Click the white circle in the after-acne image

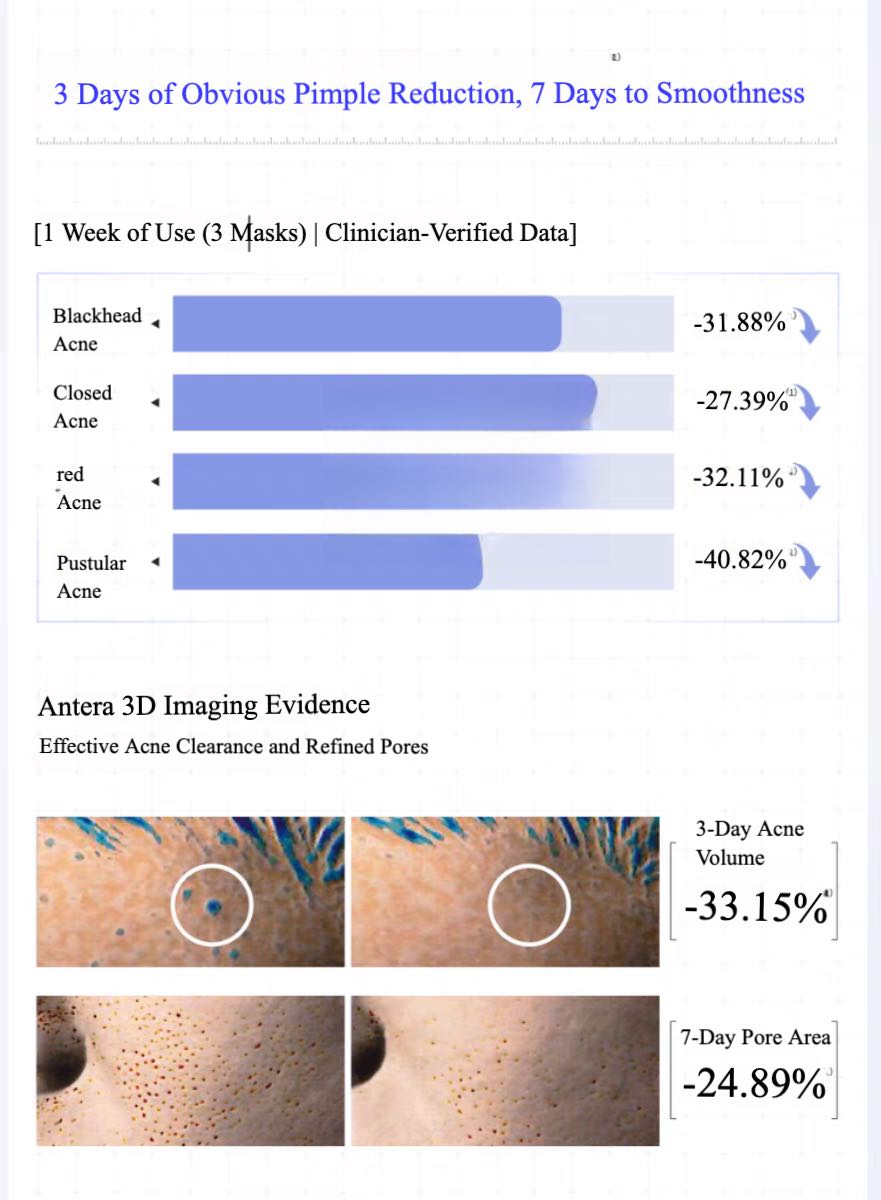coord(528,906)
